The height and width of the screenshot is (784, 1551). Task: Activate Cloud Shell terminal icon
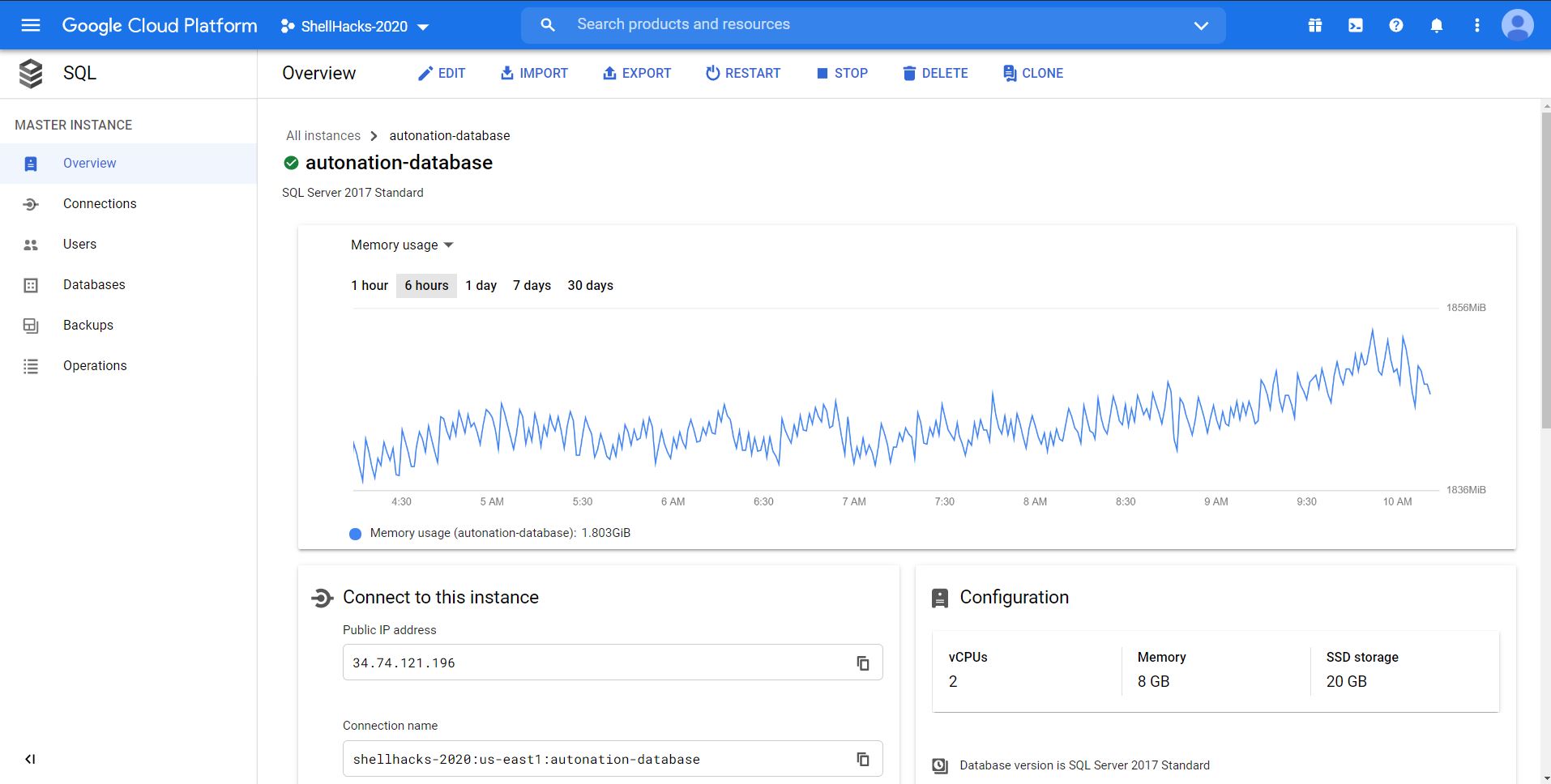click(1356, 25)
